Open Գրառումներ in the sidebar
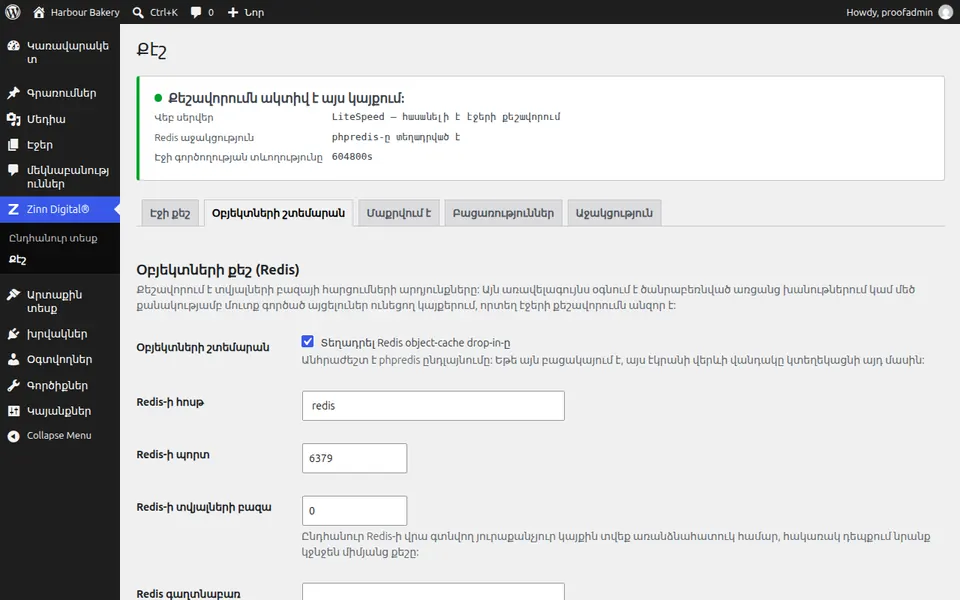This screenshot has width=960, height=600. [x=60, y=93]
